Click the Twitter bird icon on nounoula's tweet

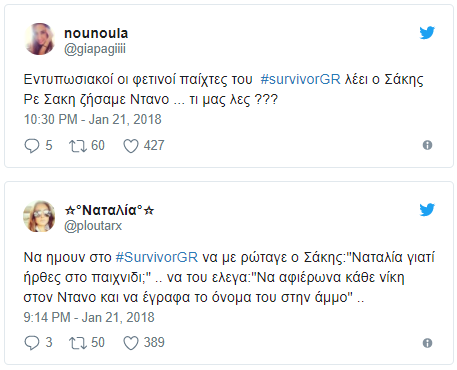click(427, 33)
